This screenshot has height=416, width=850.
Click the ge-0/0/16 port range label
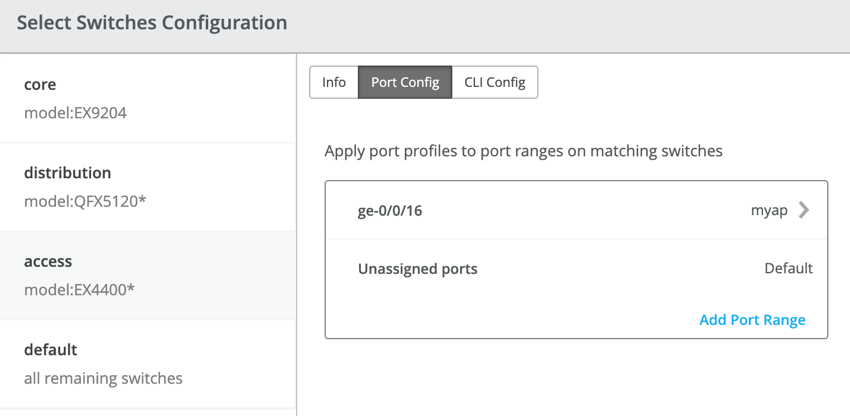click(390, 211)
